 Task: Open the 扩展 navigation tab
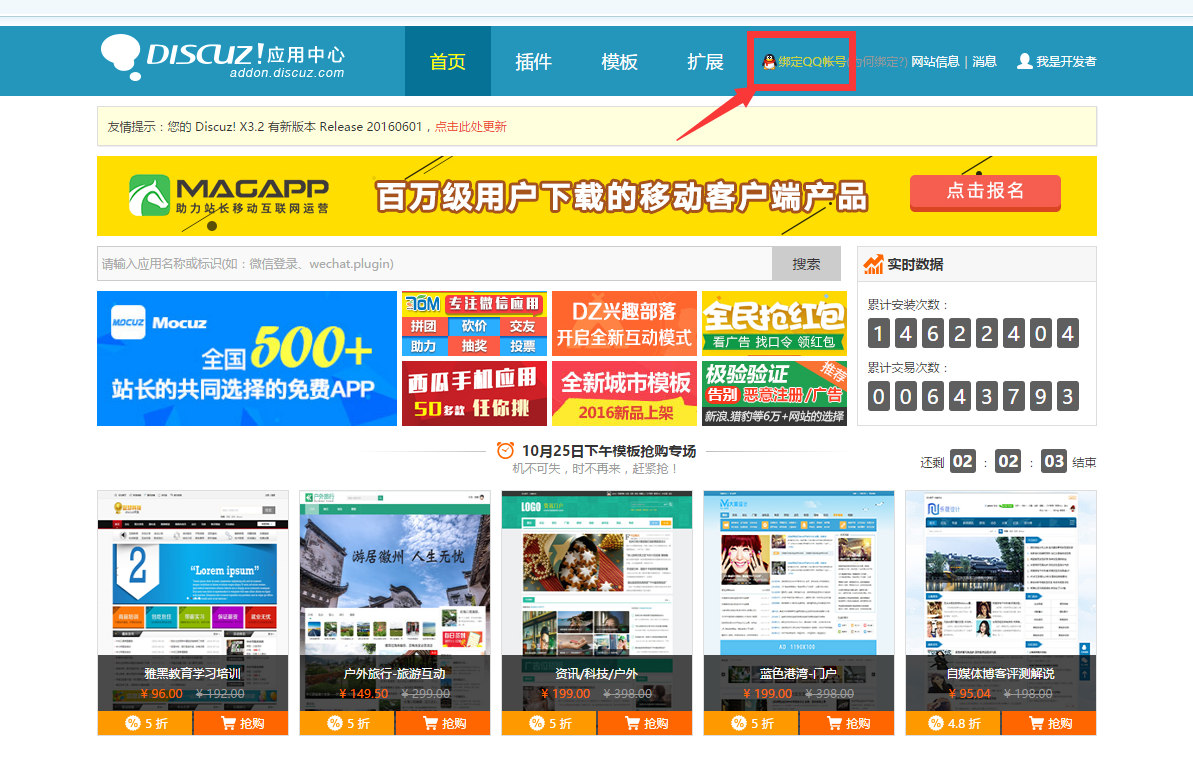coord(705,62)
